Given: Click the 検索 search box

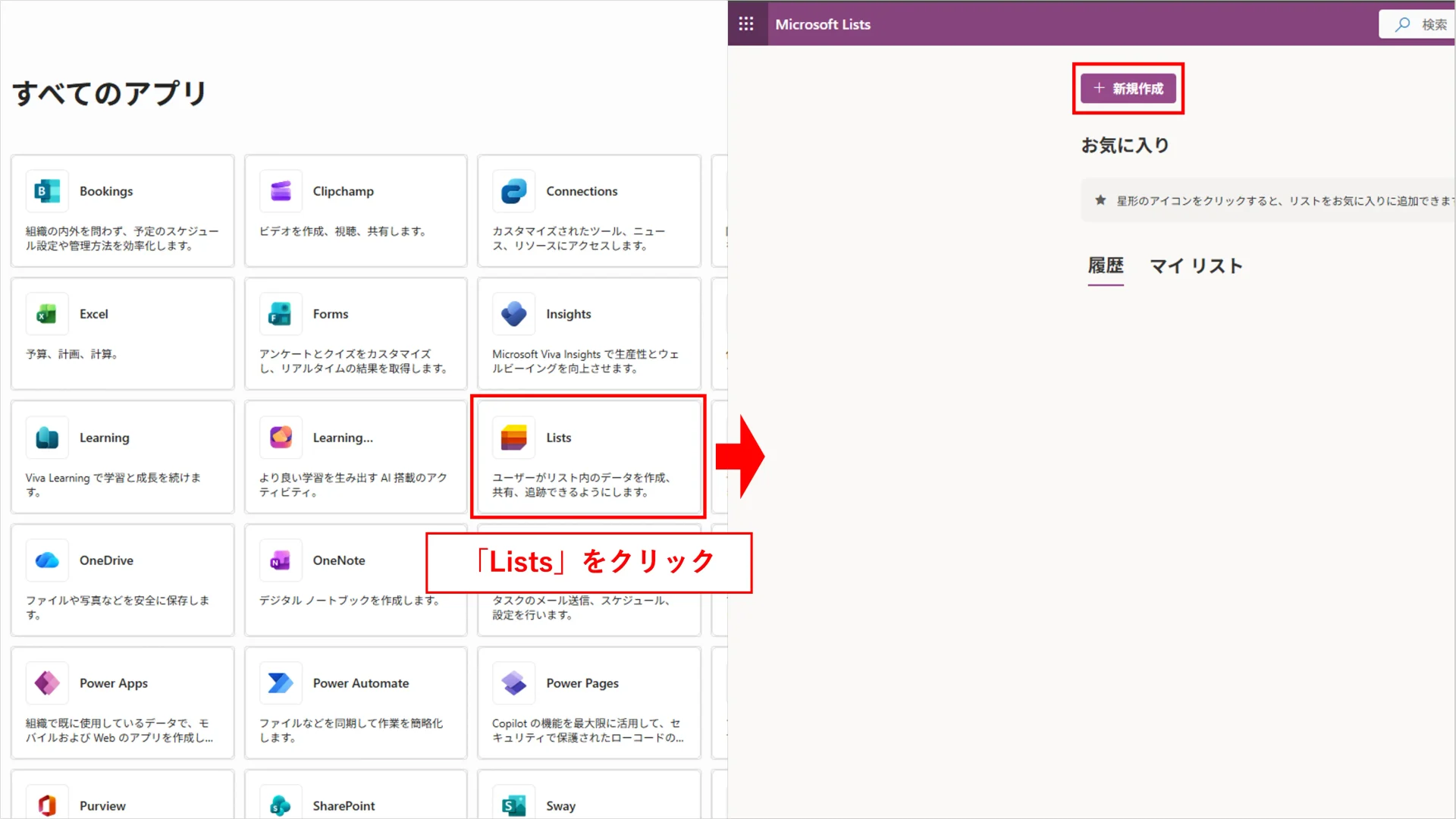Looking at the screenshot, I should tap(1418, 24).
